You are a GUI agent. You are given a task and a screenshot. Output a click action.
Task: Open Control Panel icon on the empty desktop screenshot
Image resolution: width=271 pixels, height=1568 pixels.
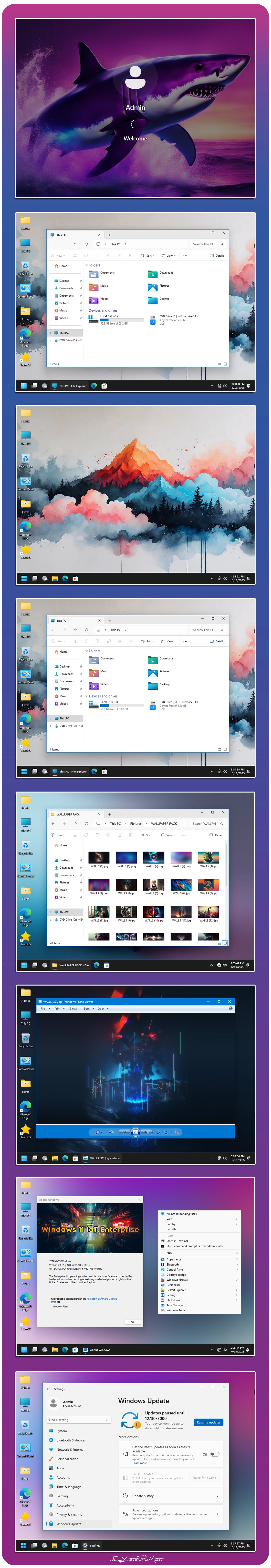(x=26, y=483)
